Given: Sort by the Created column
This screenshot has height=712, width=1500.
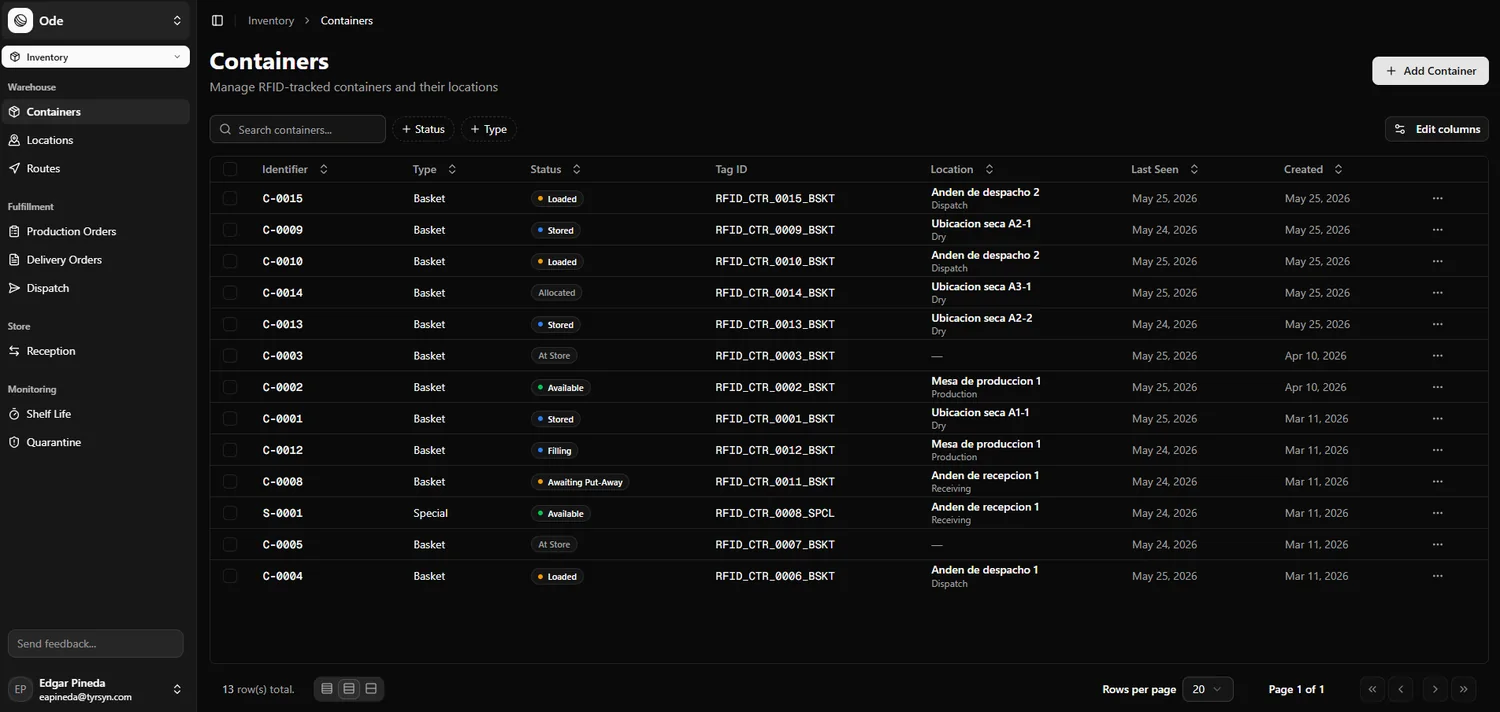Looking at the screenshot, I should [x=1313, y=169].
